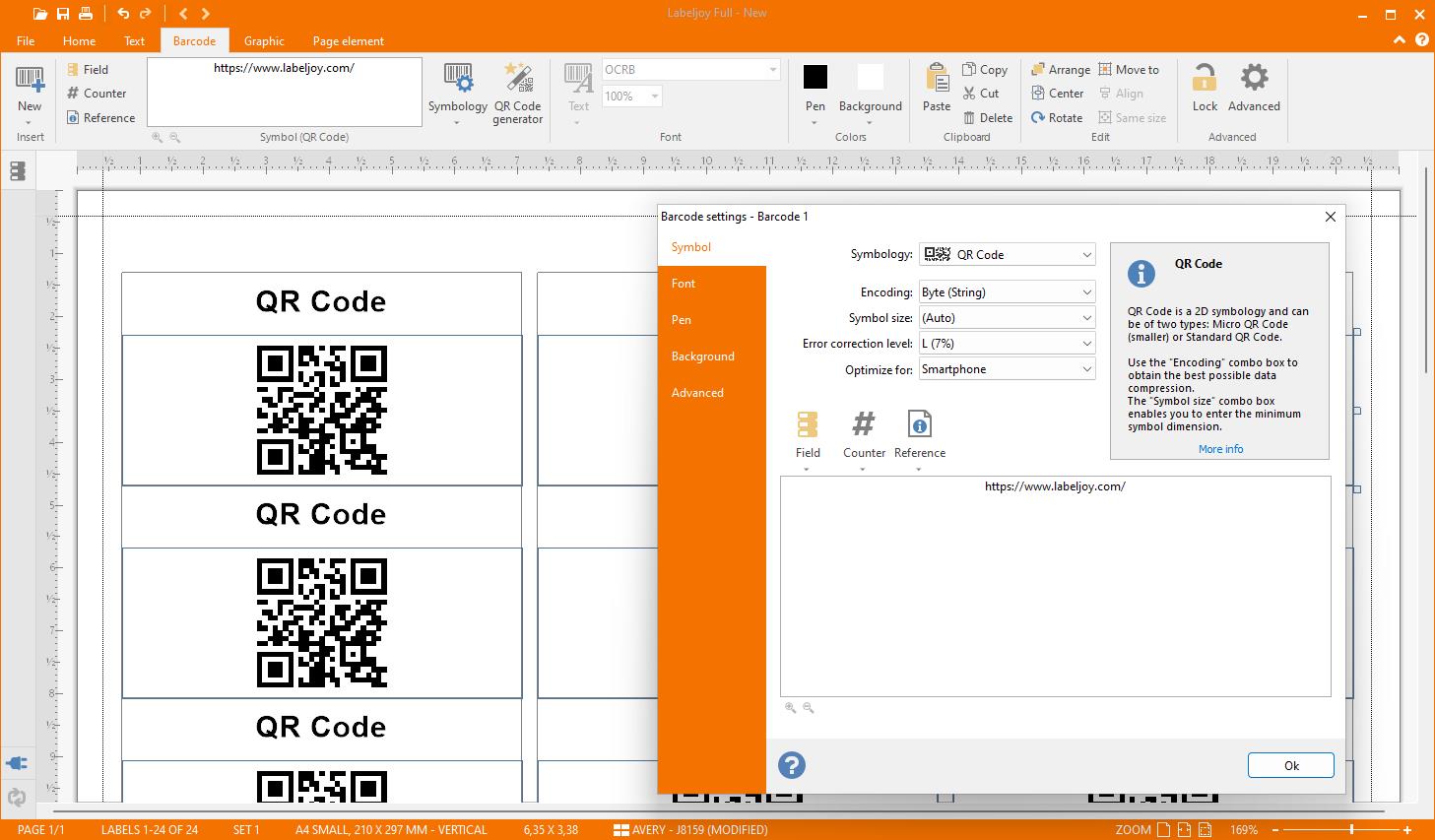Image resolution: width=1435 pixels, height=840 pixels.
Task: Open the layers panel icon in left sidebar
Action: [x=17, y=171]
